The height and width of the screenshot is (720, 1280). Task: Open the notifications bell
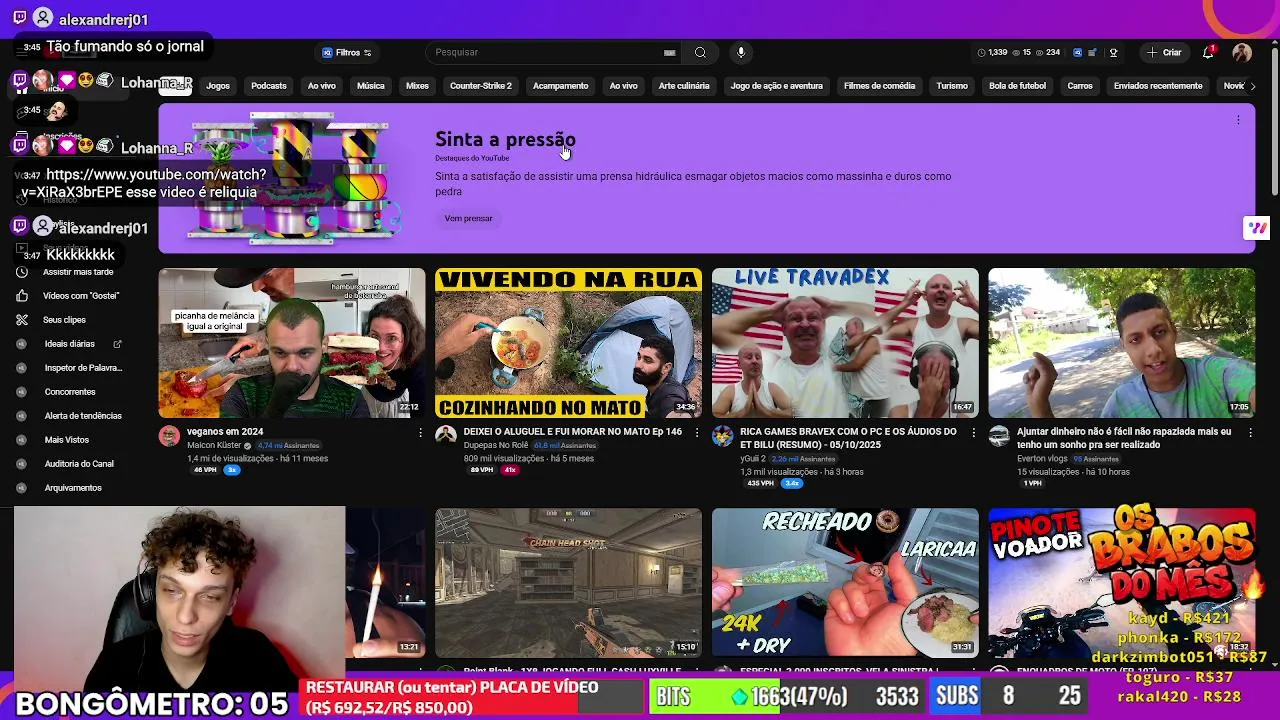(1208, 53)
